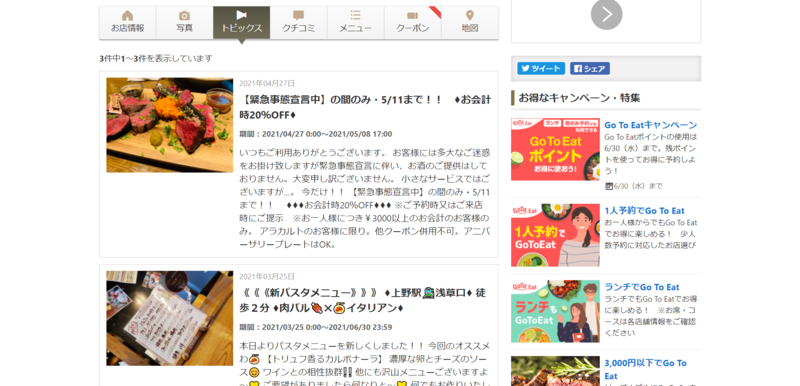The width and height of the screenshot is (800, 386).
Task: Open the pasta menu board photo
Action: (169, 318)
